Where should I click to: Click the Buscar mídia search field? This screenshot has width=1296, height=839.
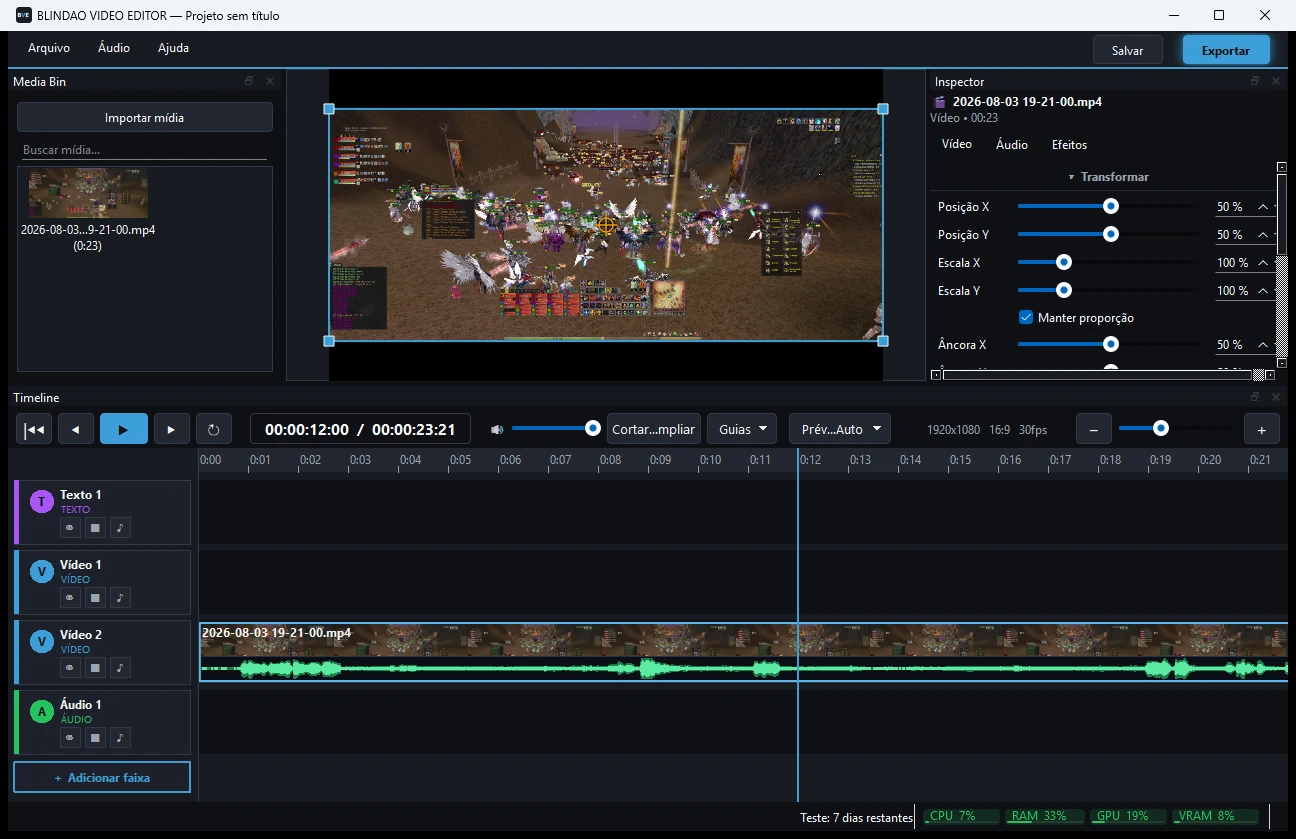[145, 150]
